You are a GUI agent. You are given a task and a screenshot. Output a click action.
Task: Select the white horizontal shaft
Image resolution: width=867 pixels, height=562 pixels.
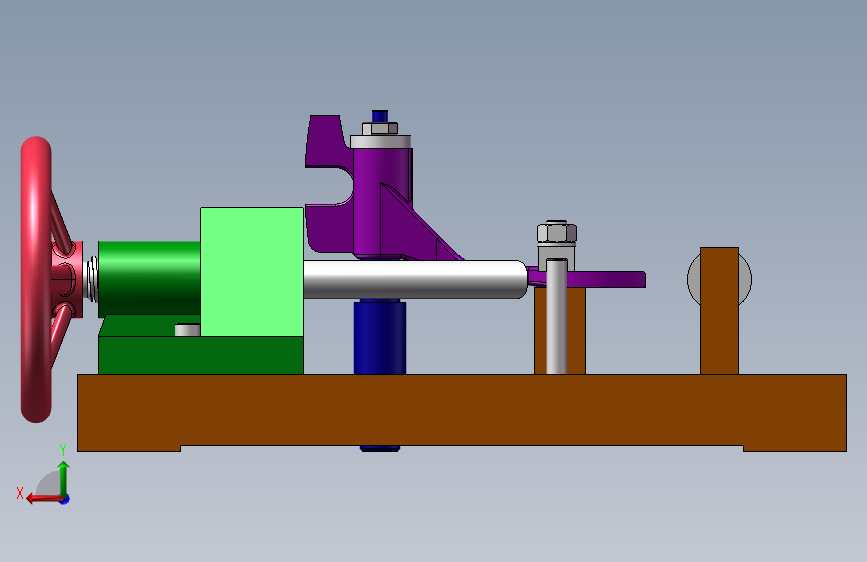tap(415, 279)
